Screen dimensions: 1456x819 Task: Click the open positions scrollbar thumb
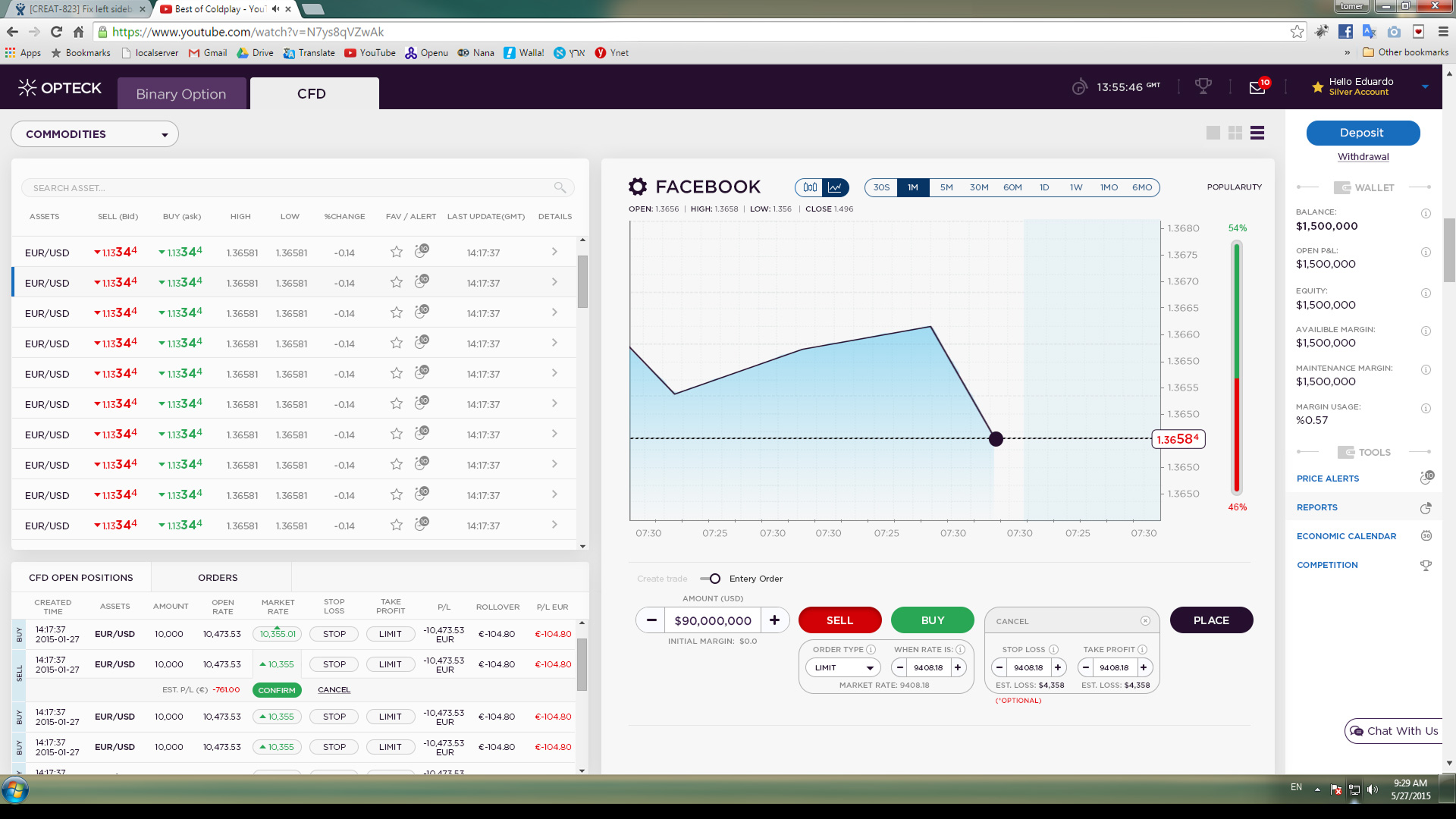pyautogui.click(x=582, y=664)
